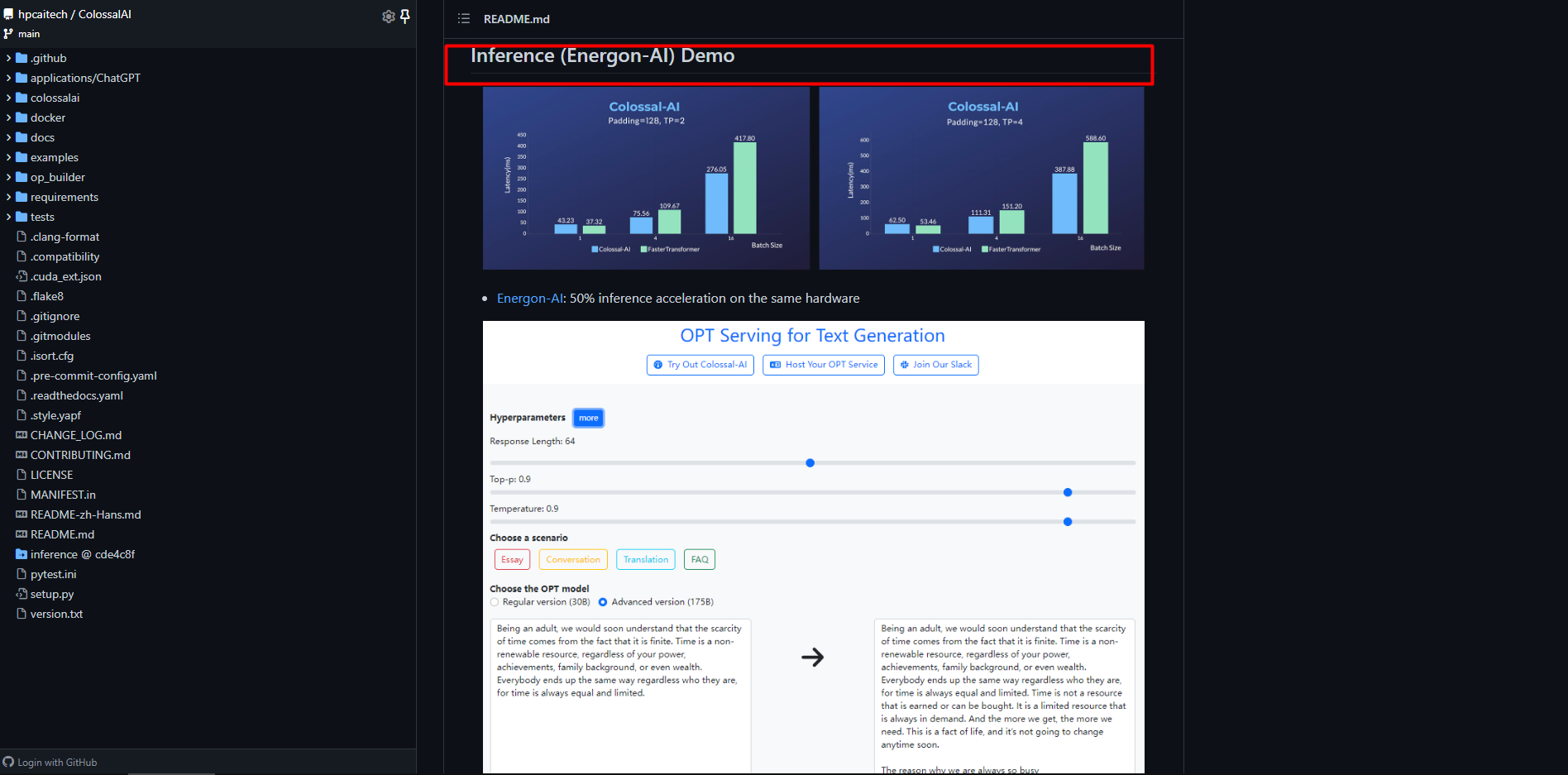Image resolution: width=1568 pixels, height=775 pixels.
Task: Click the main branch label
Action: (29, 34)
